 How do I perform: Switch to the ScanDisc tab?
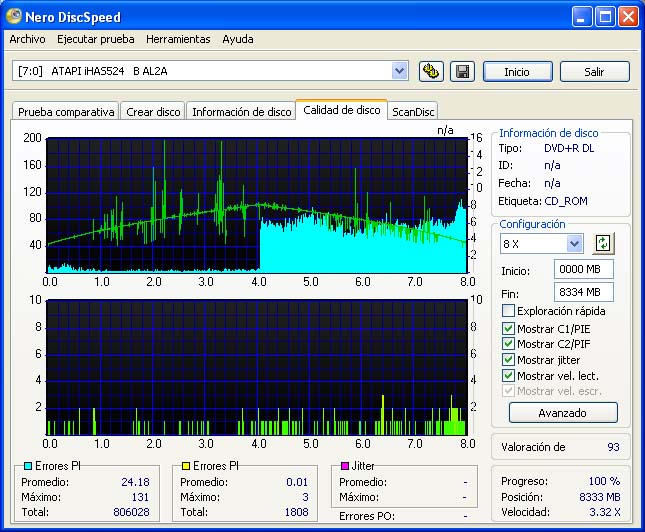[413, 112]
